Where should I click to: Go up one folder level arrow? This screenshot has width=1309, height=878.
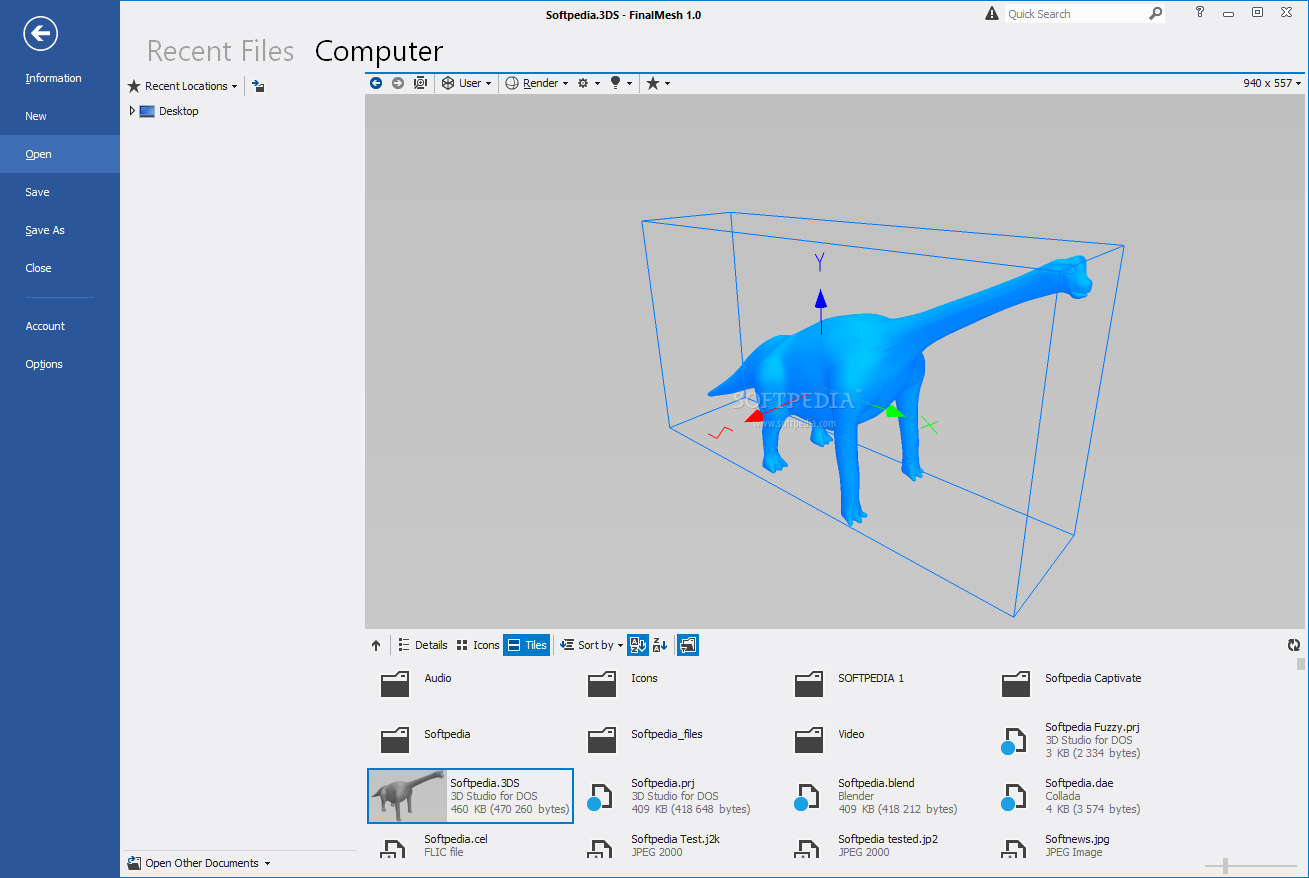coord(376,645)
